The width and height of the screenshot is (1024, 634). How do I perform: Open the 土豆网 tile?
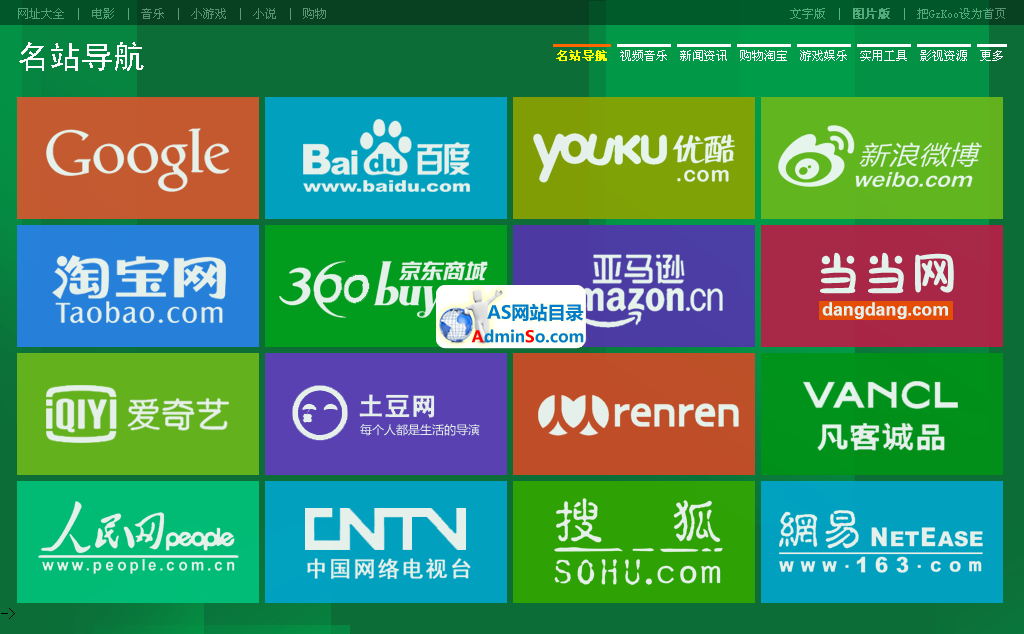(386, 414)
